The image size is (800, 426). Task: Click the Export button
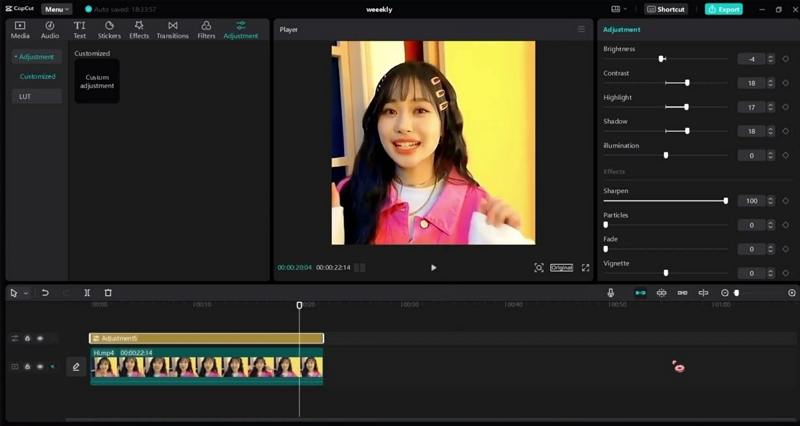(723, 9)
